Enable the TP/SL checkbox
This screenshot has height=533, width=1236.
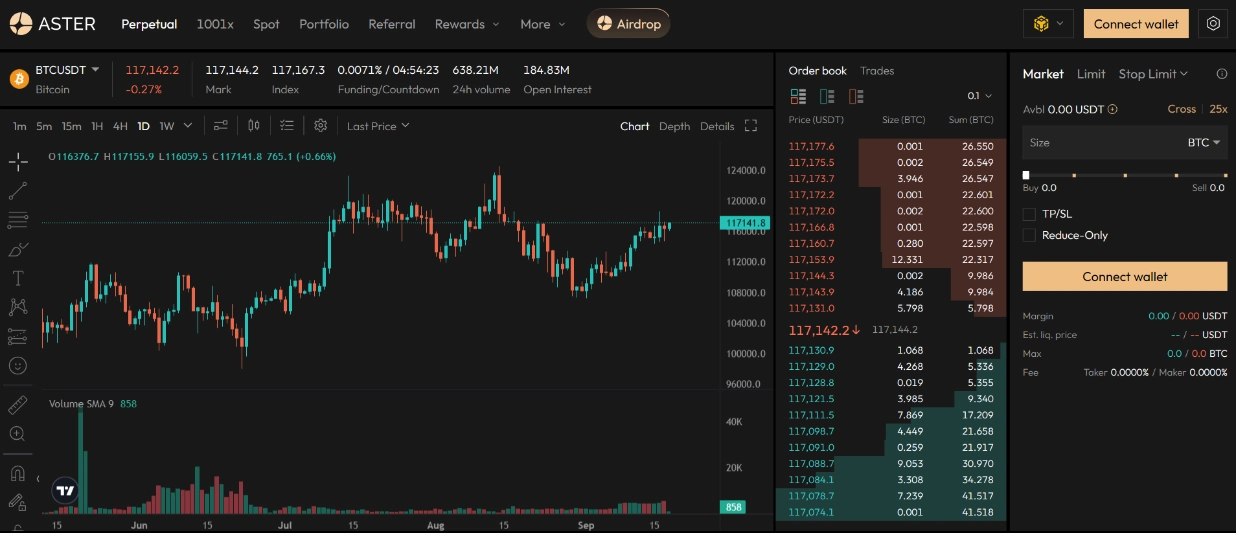point(1029,214)
